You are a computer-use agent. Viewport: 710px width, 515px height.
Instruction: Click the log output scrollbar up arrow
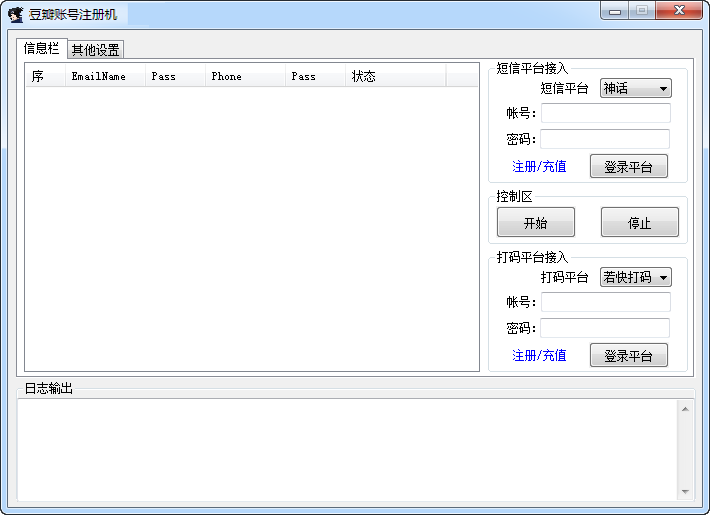click(685, 408)
